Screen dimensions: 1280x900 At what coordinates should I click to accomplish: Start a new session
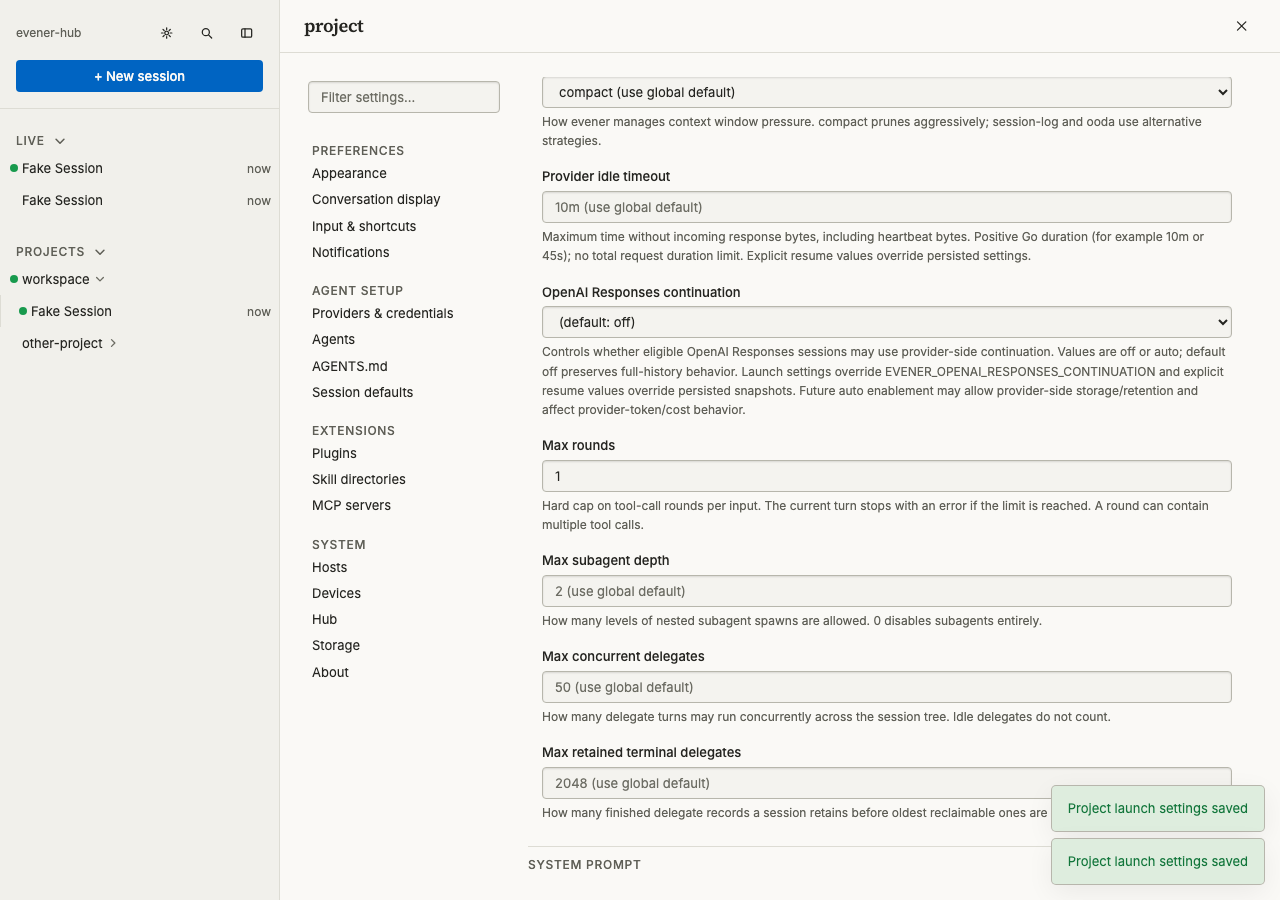[x=139, y=76]
